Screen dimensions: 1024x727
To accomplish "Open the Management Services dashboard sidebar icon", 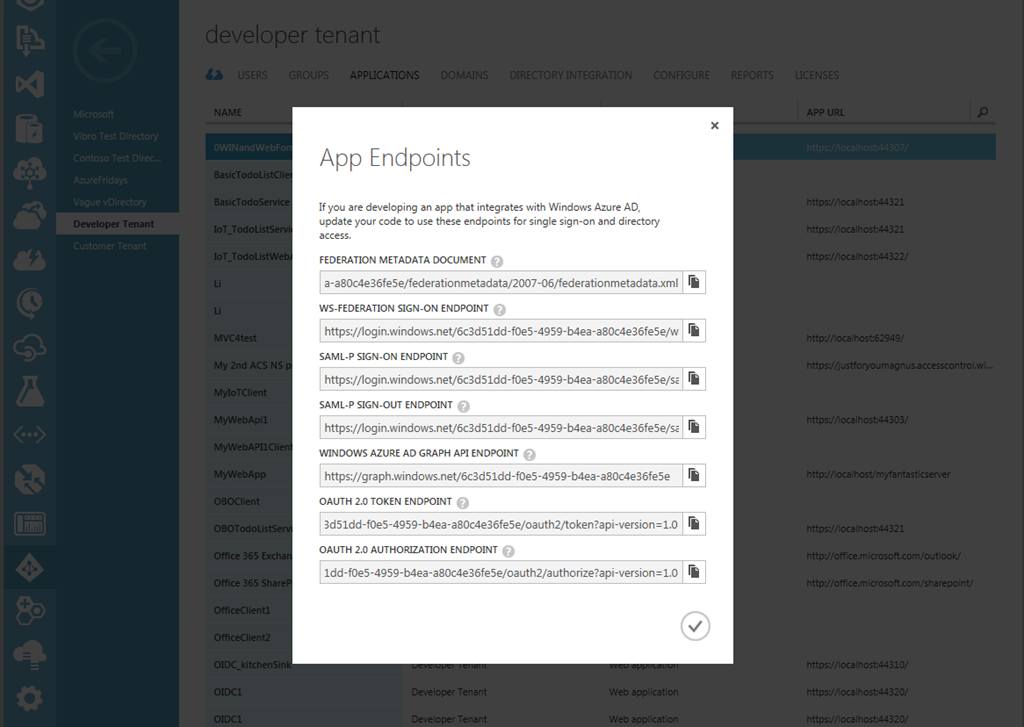I will 29,523.
